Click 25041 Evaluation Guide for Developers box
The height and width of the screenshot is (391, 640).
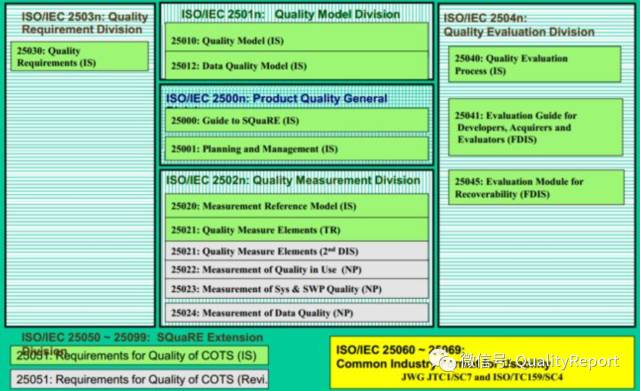point(536,127)
